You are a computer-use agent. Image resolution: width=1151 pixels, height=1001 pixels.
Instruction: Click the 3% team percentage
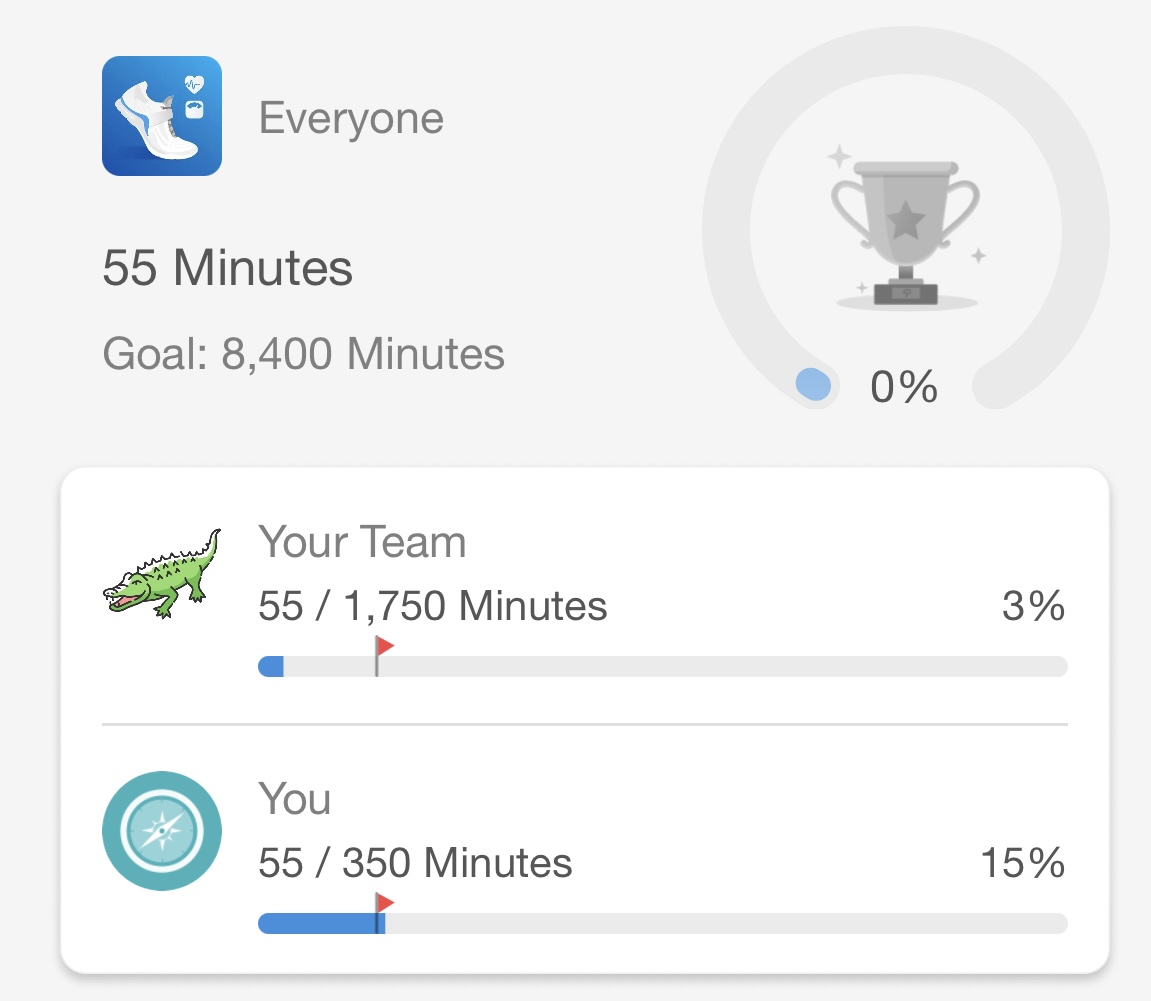pyautogui.click(x=1034, y=606)
